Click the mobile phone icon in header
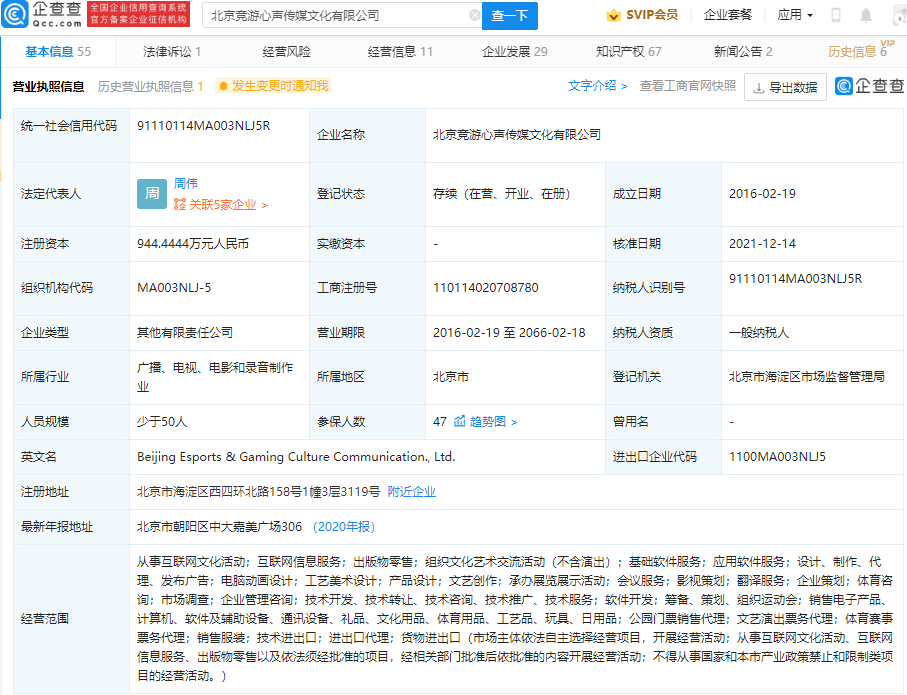Viewport: 907px width, 695px height. pos(836,15)
